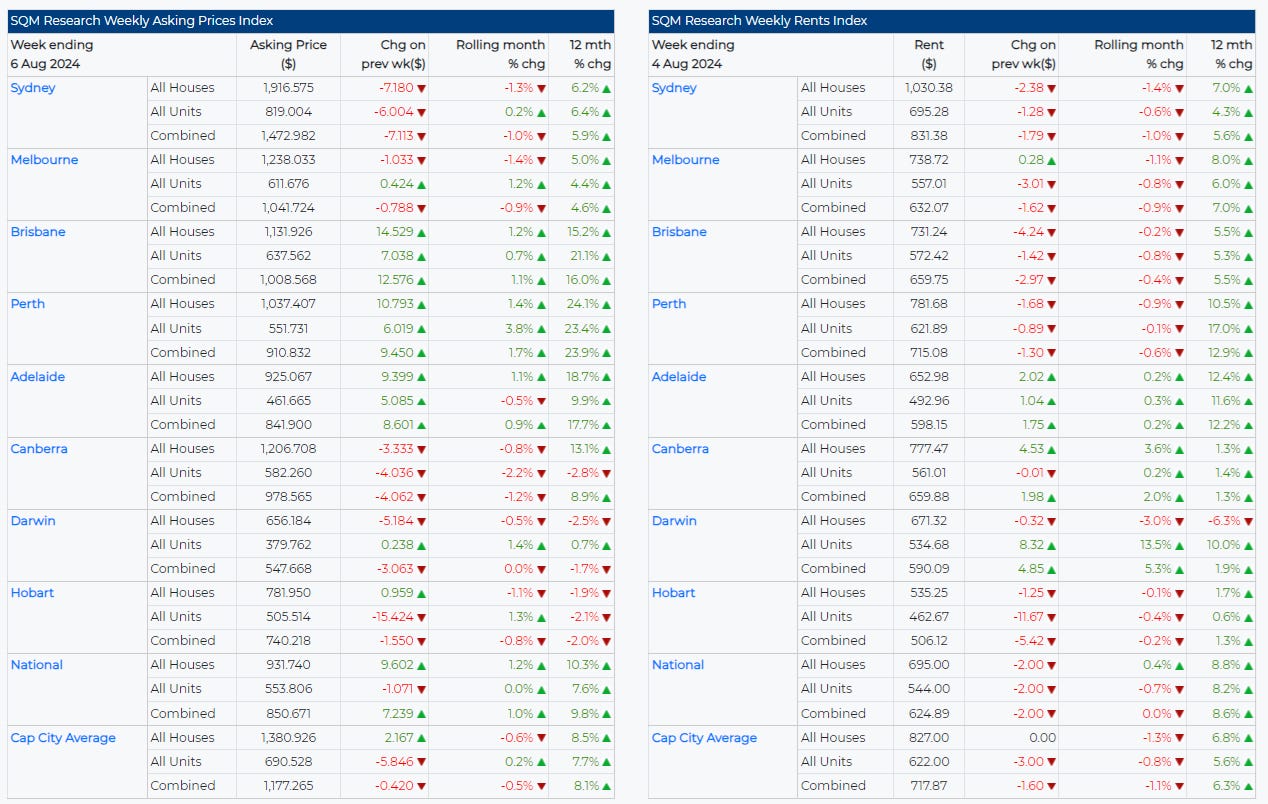Screen dimensions: 1268x804
Task: Select Canberra houses asking price 1,206.708
Action: tap(287, 449)
